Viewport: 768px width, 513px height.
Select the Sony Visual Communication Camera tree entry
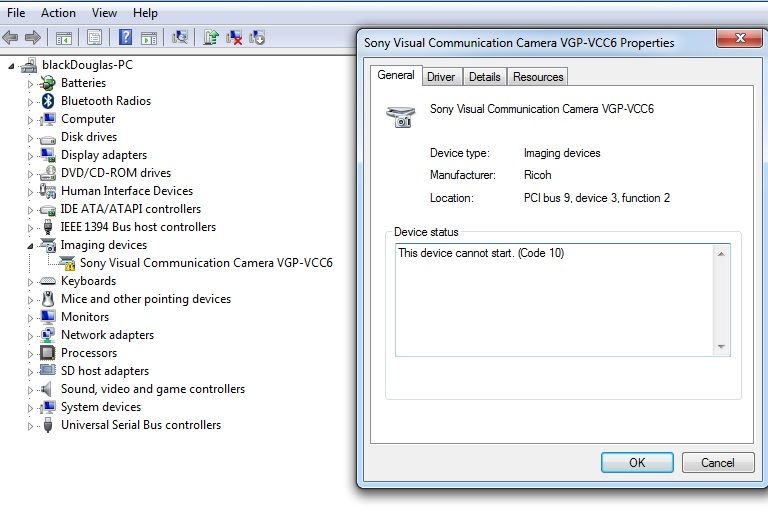(x=206, y=263)
